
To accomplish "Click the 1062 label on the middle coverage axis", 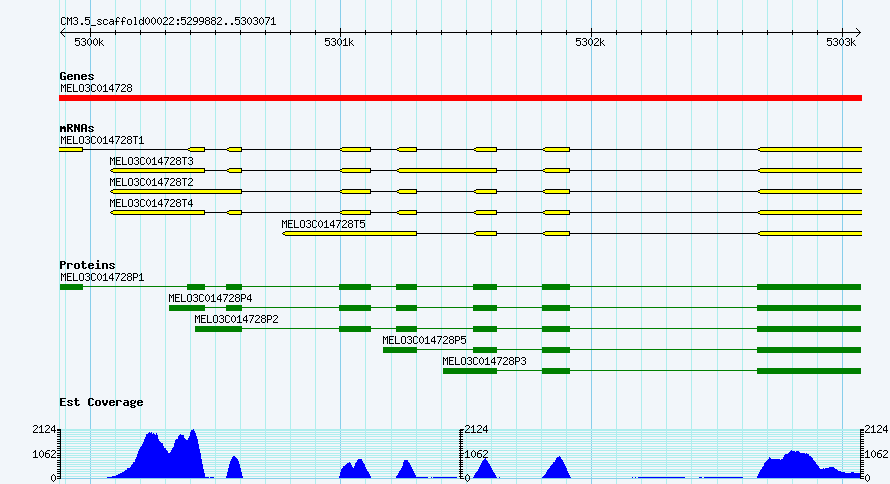I will click(476, 454).
